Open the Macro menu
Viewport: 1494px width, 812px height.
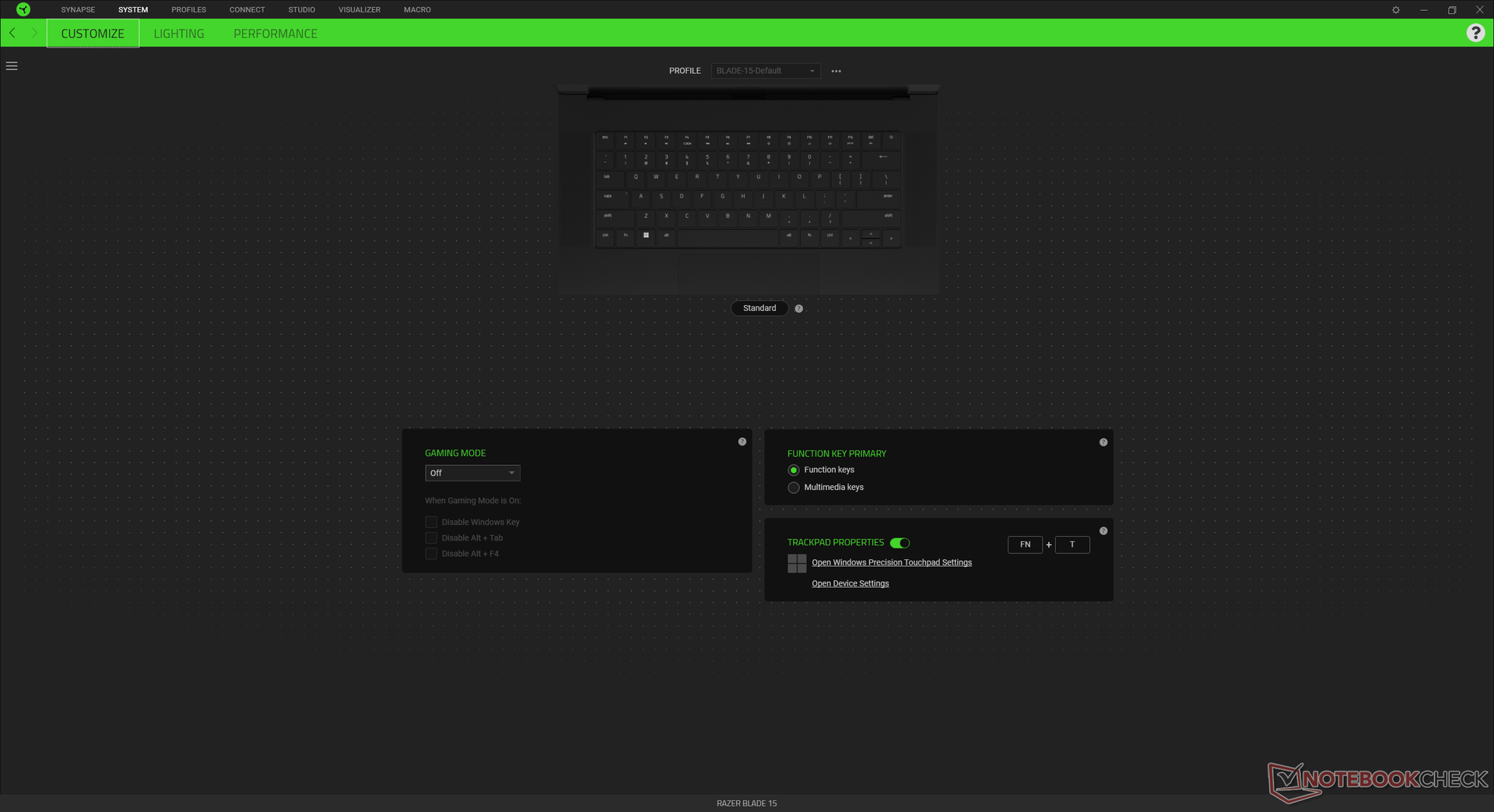417,9
